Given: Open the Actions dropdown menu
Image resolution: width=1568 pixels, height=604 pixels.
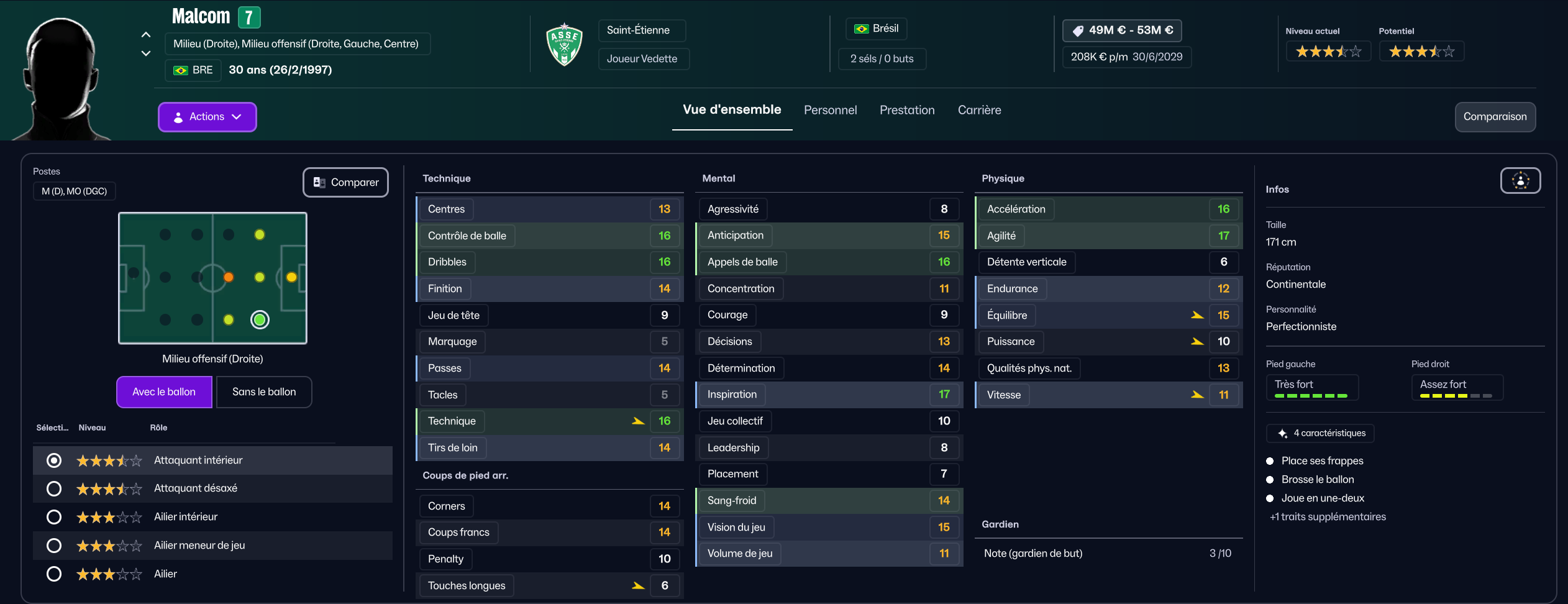Looking at the screenshot, I should (x=207, y=117).
